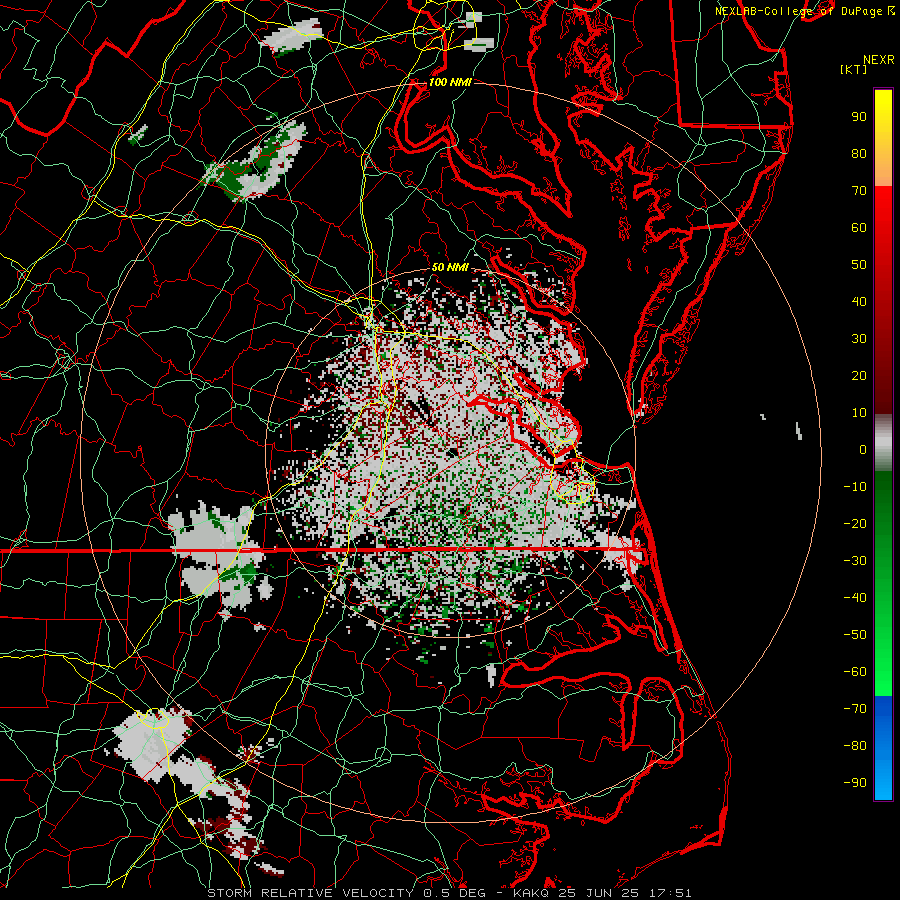
Task: Click the -20 knots scale label
Action: [x=855, y=523]
